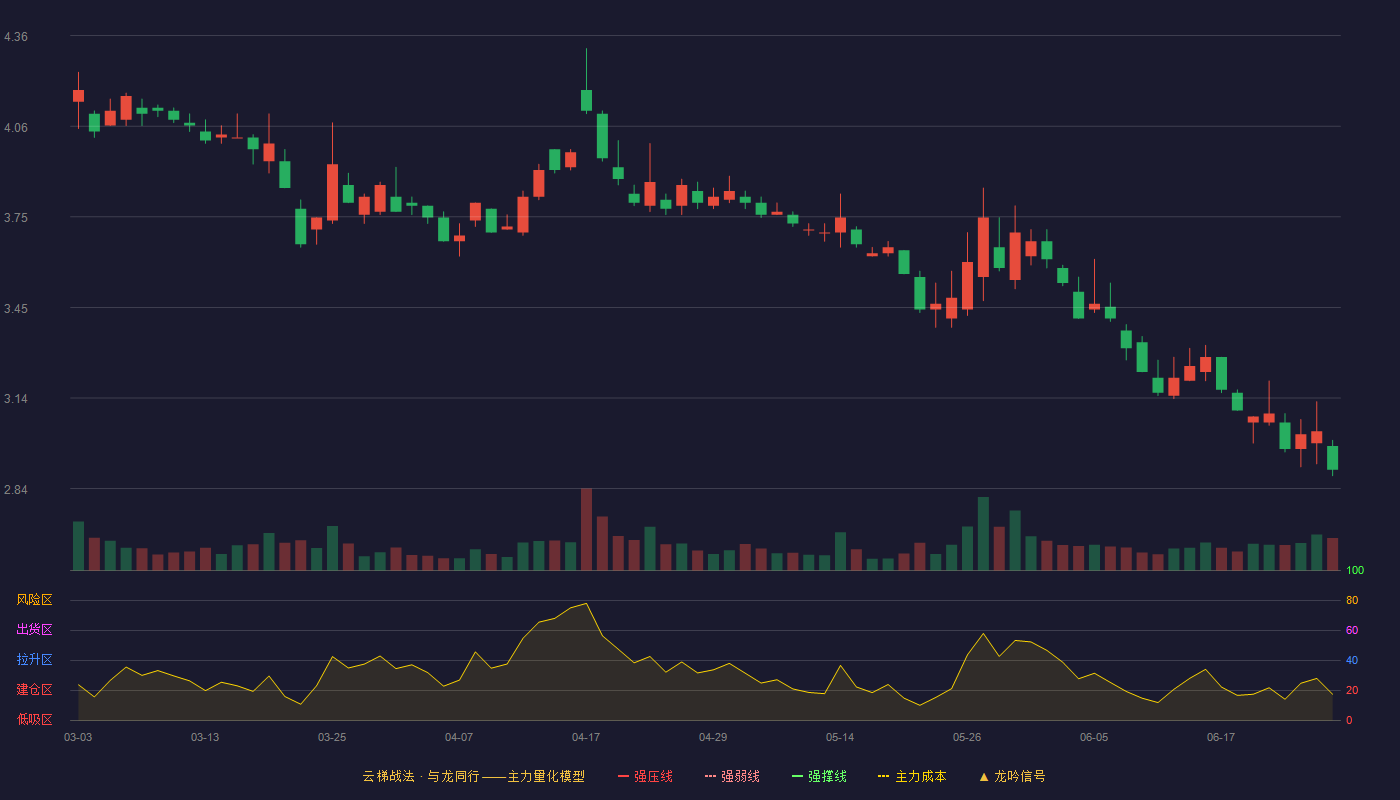This screenshot has width=1400, height=800.
Task: Select the 拉升区 zone label
Action: pyautogui.click(x=34, y=660)
